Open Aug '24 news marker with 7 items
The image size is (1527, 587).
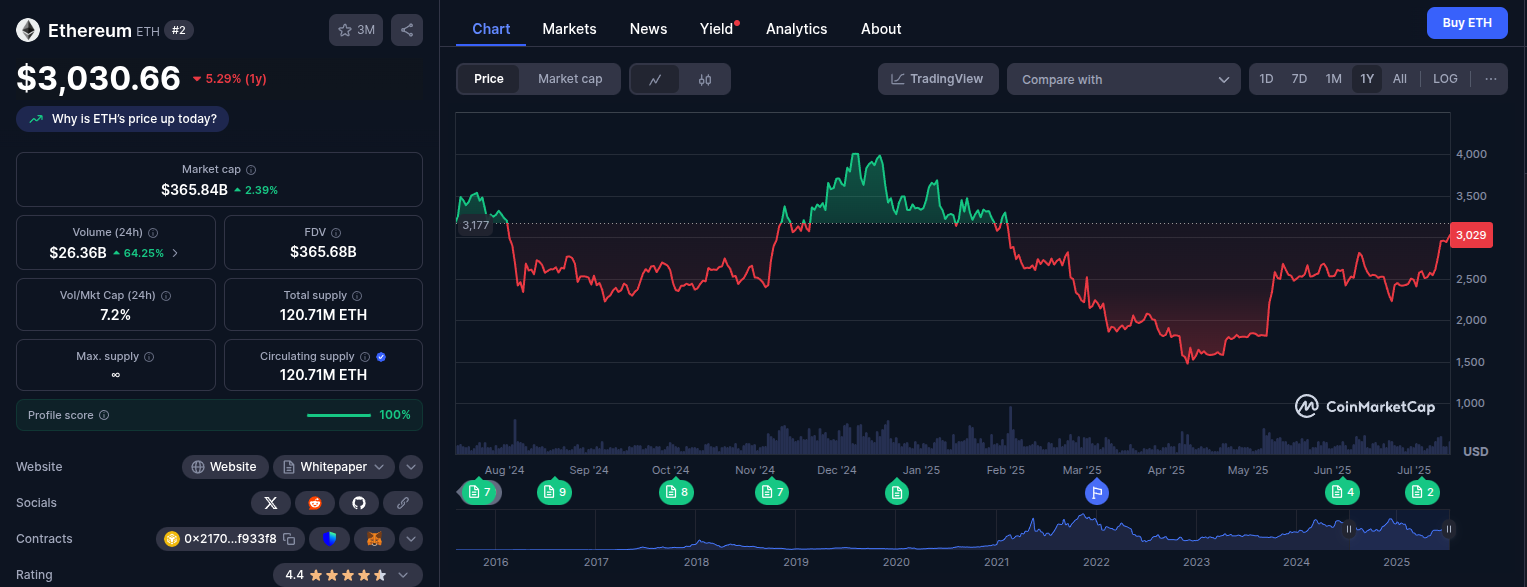(x=479, y=492)
